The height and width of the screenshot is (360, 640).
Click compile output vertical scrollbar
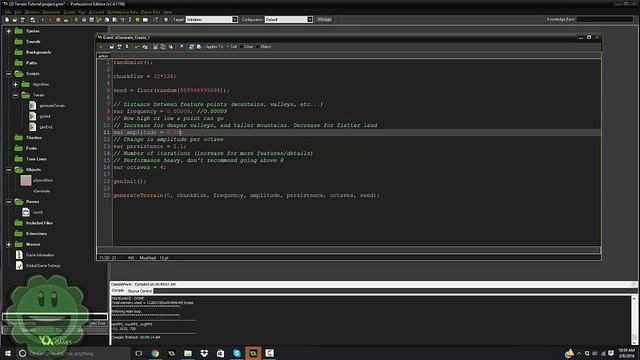(x=634, y=320)
